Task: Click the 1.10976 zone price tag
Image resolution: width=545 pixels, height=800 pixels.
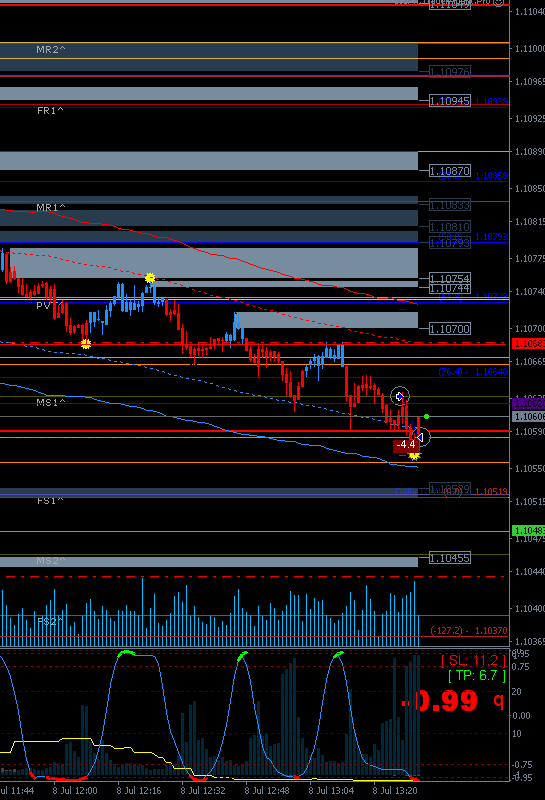Action: [x=450, y=72]
